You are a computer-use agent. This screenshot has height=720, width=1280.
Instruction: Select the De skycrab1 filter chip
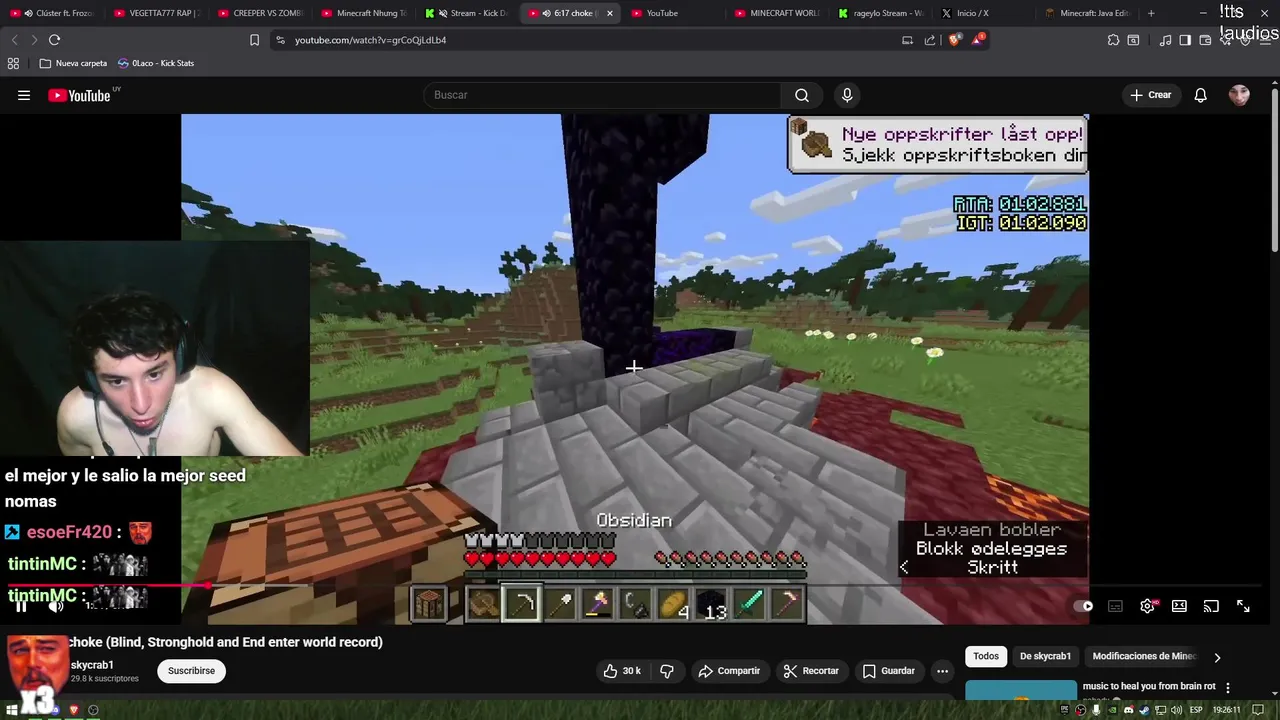(x=1045, y=656)
